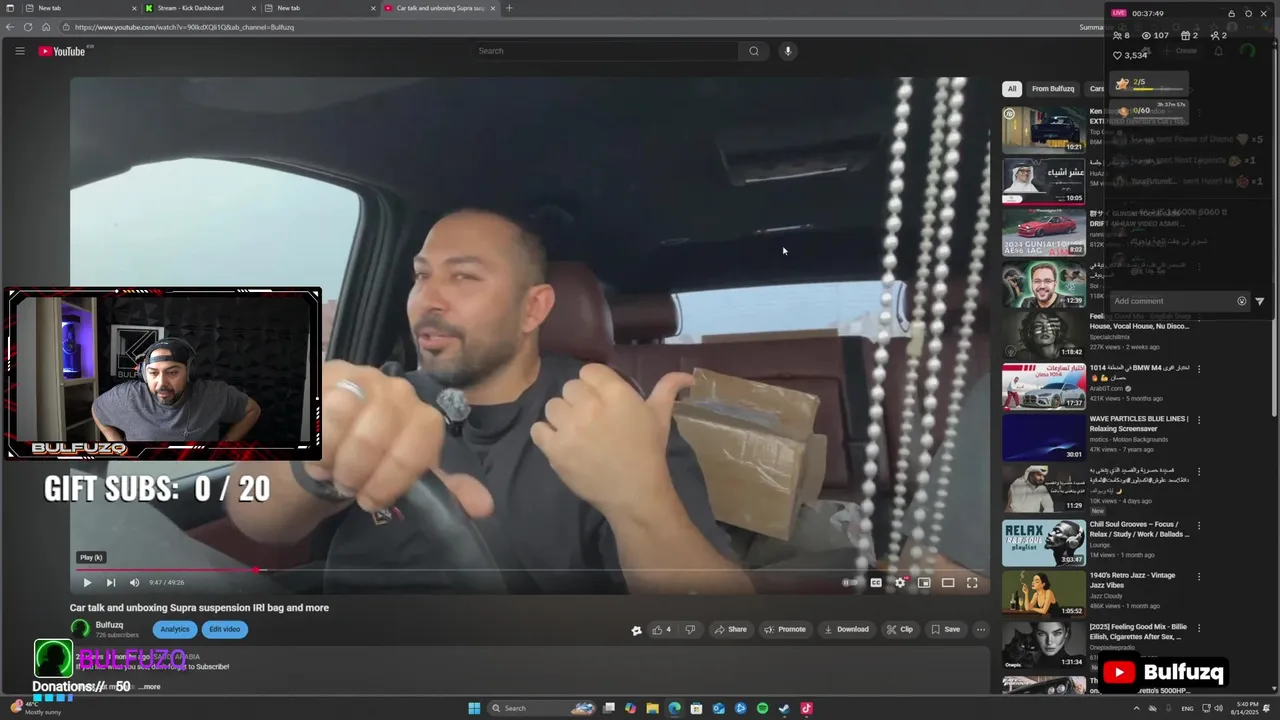Screen dimensions: 1280x720
Task: Open Spotify from taskbar
Action: pos(762,708)
